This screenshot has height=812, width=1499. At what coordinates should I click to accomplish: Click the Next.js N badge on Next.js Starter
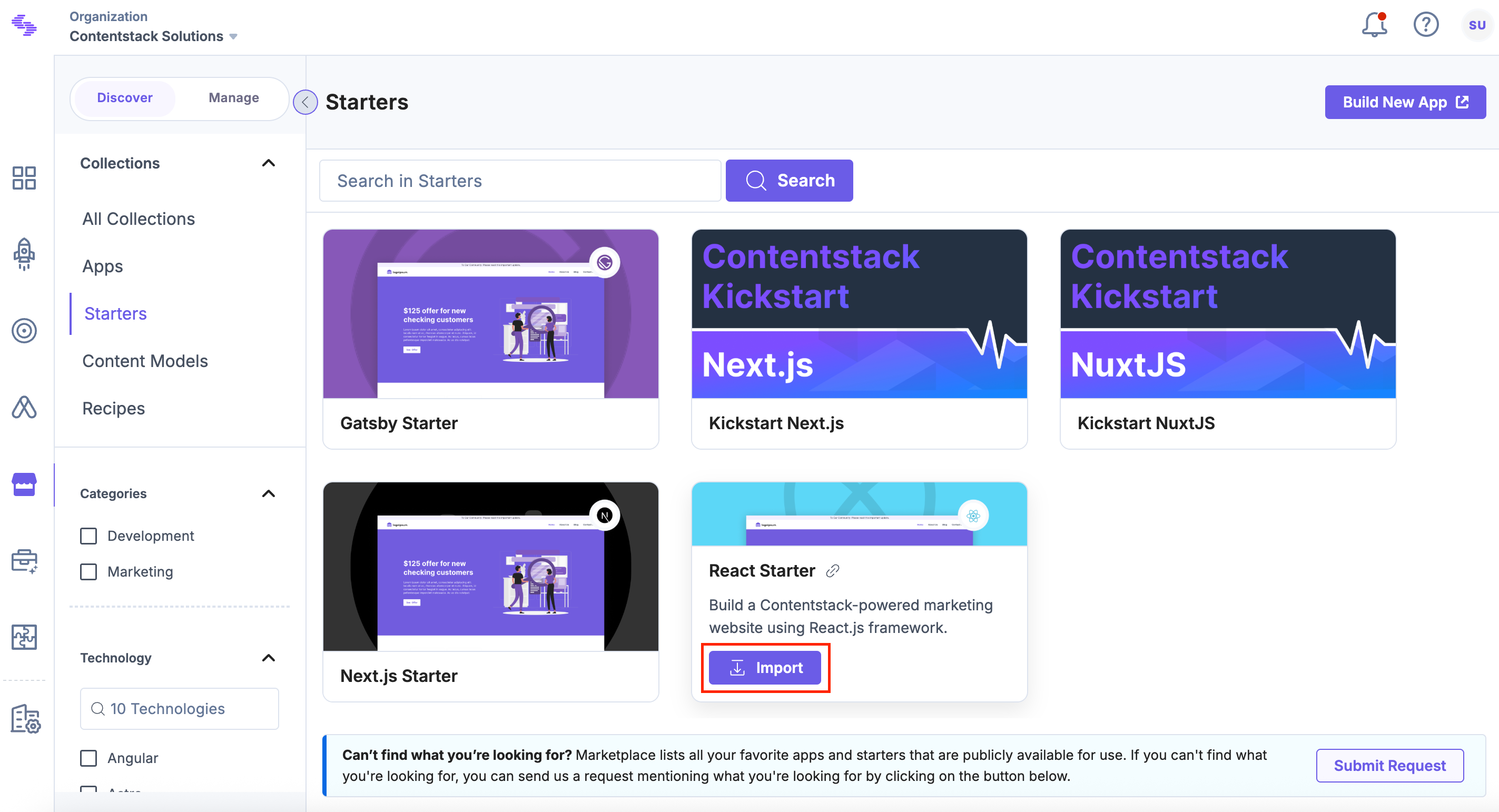click(605, 516)
